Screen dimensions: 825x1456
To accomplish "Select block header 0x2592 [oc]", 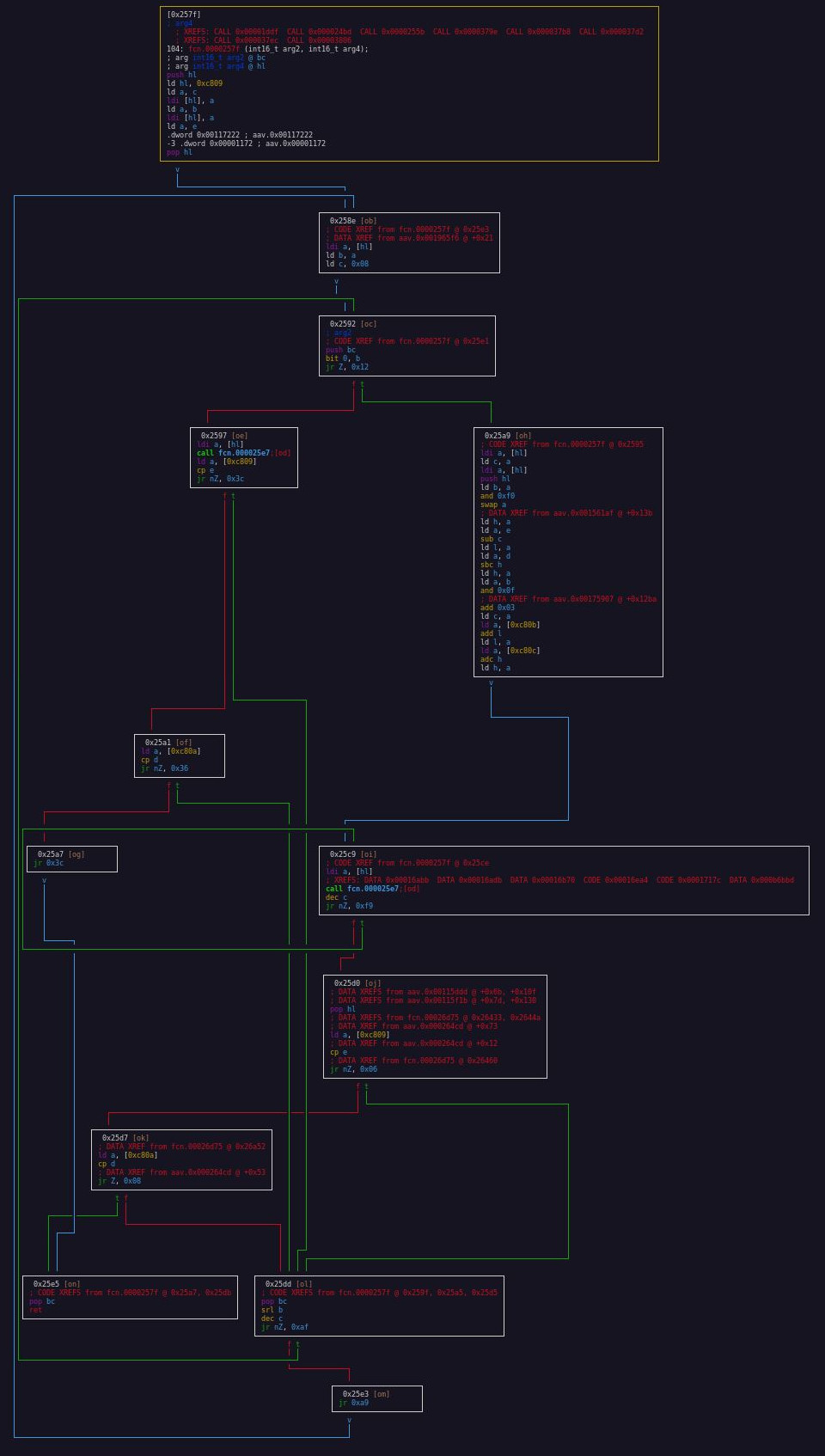I will tap(353, 324).
